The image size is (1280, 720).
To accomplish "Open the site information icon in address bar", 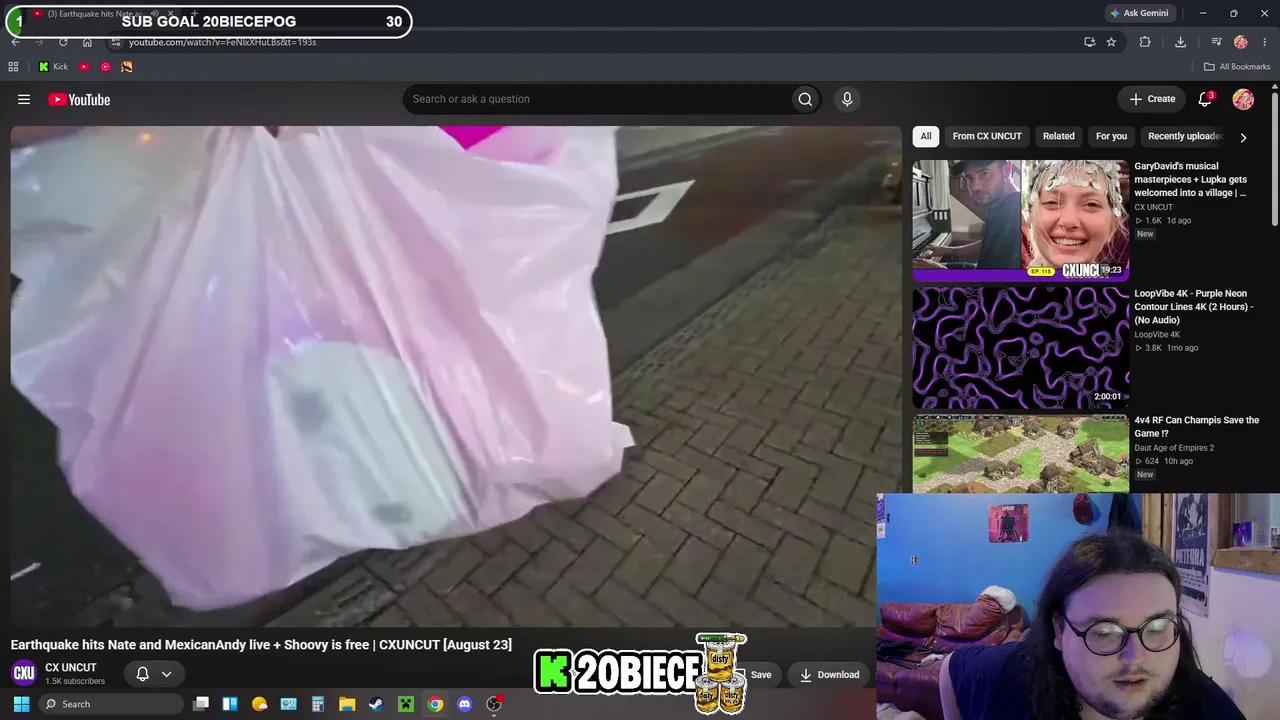I will pos(116,42).
